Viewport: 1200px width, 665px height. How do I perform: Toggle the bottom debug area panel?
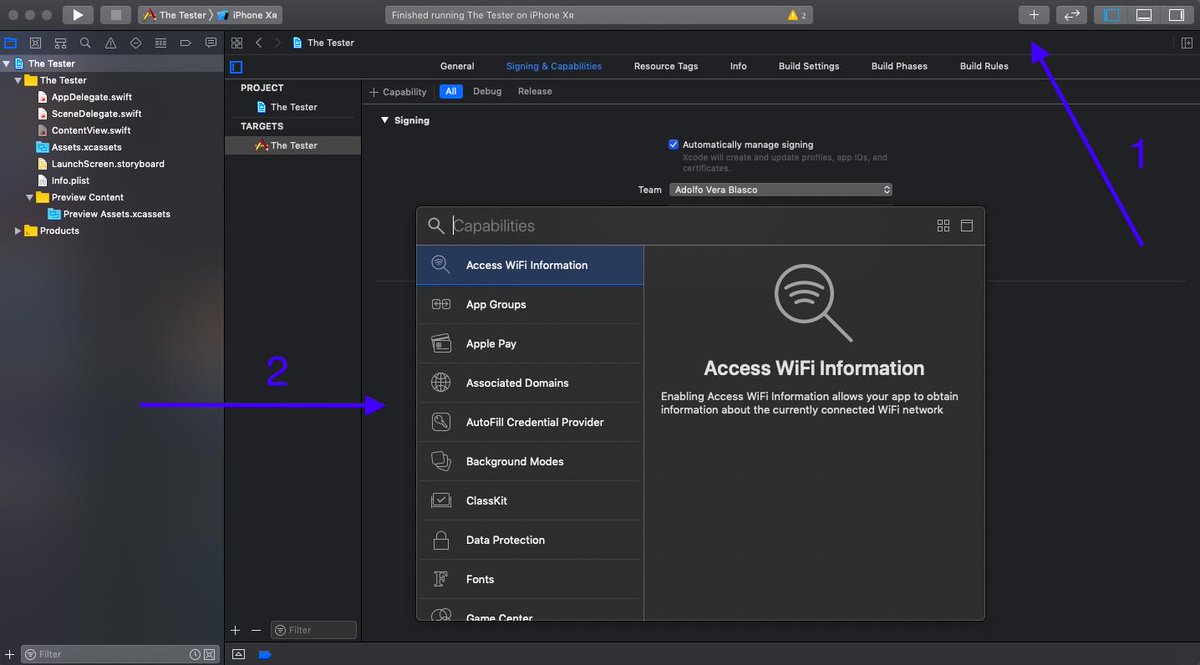(x=1144, y=15)
